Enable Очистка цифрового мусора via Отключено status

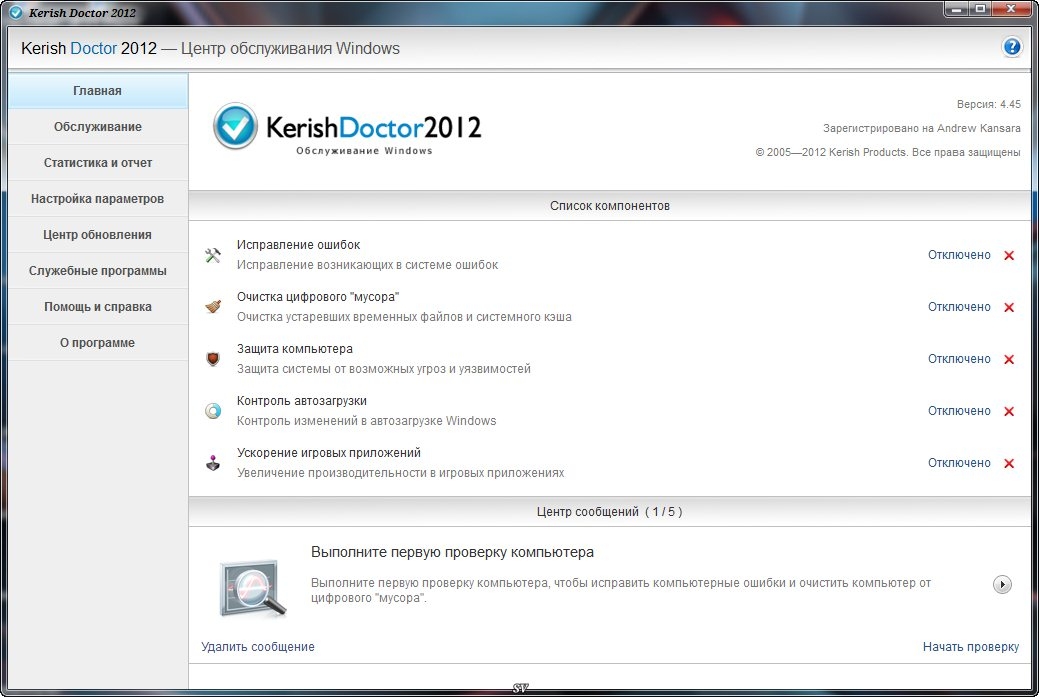click(x=958, y=307)
